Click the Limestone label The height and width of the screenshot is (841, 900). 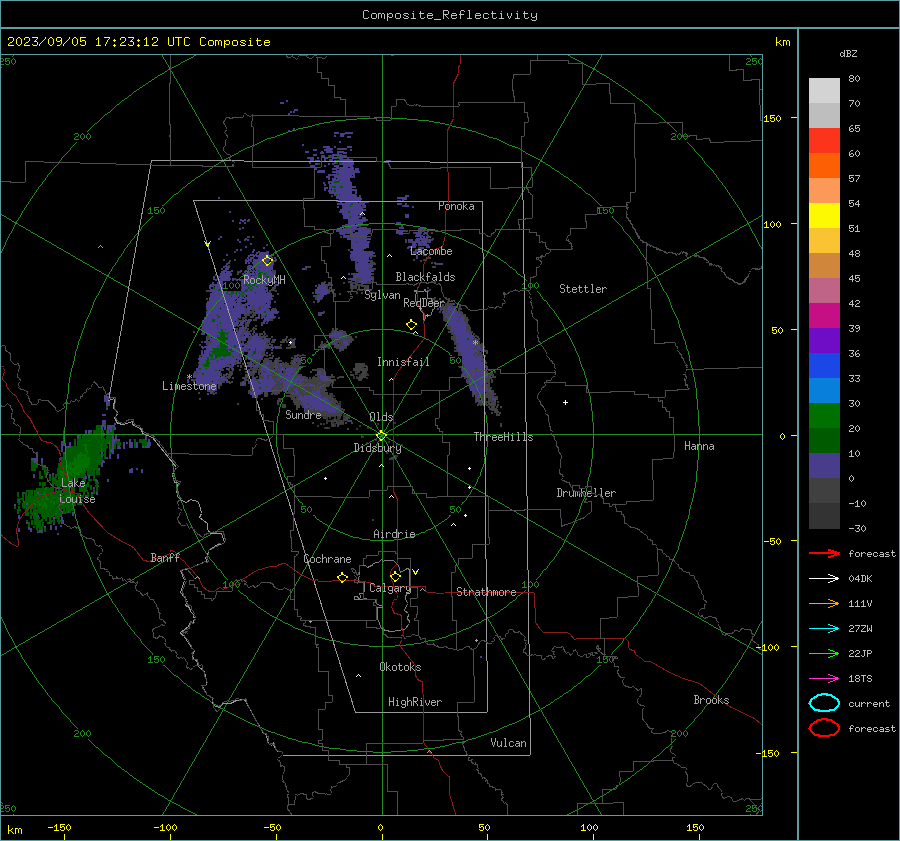pos(189,386)
